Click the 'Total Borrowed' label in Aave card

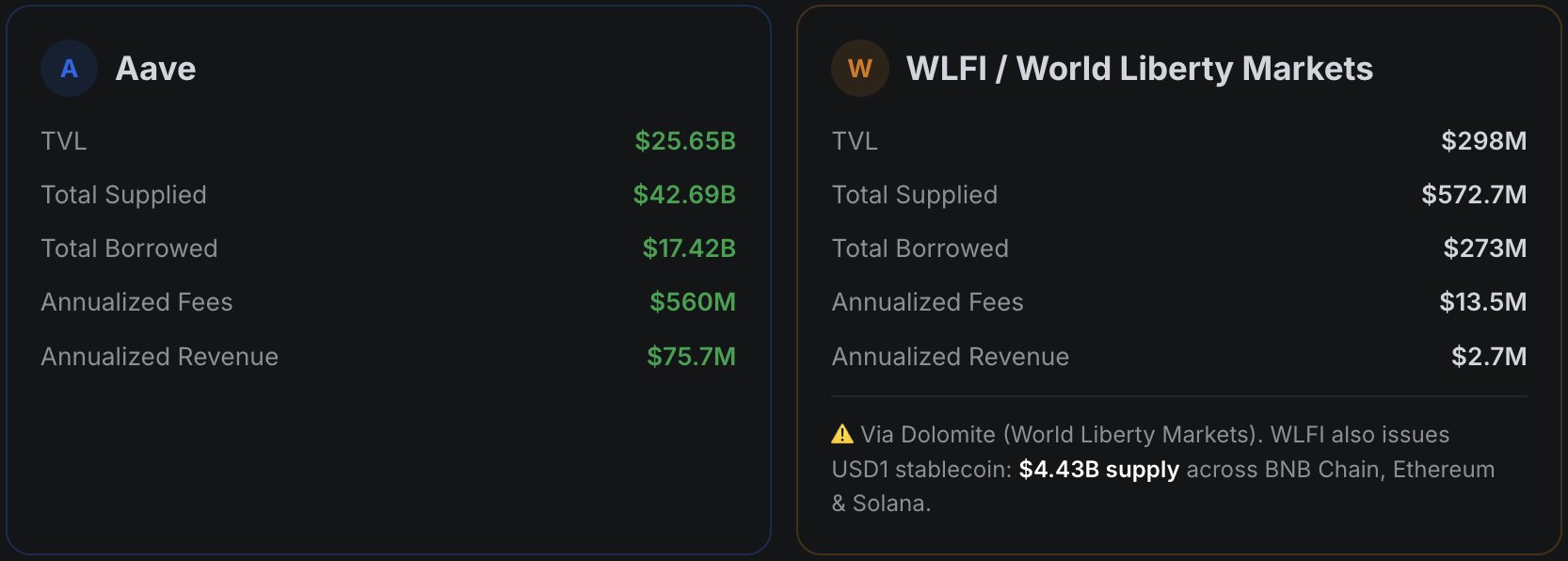pos(129,248)
